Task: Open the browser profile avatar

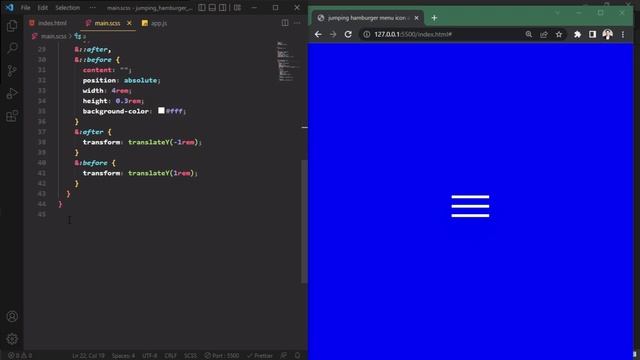Action: [x=607, y=34]
